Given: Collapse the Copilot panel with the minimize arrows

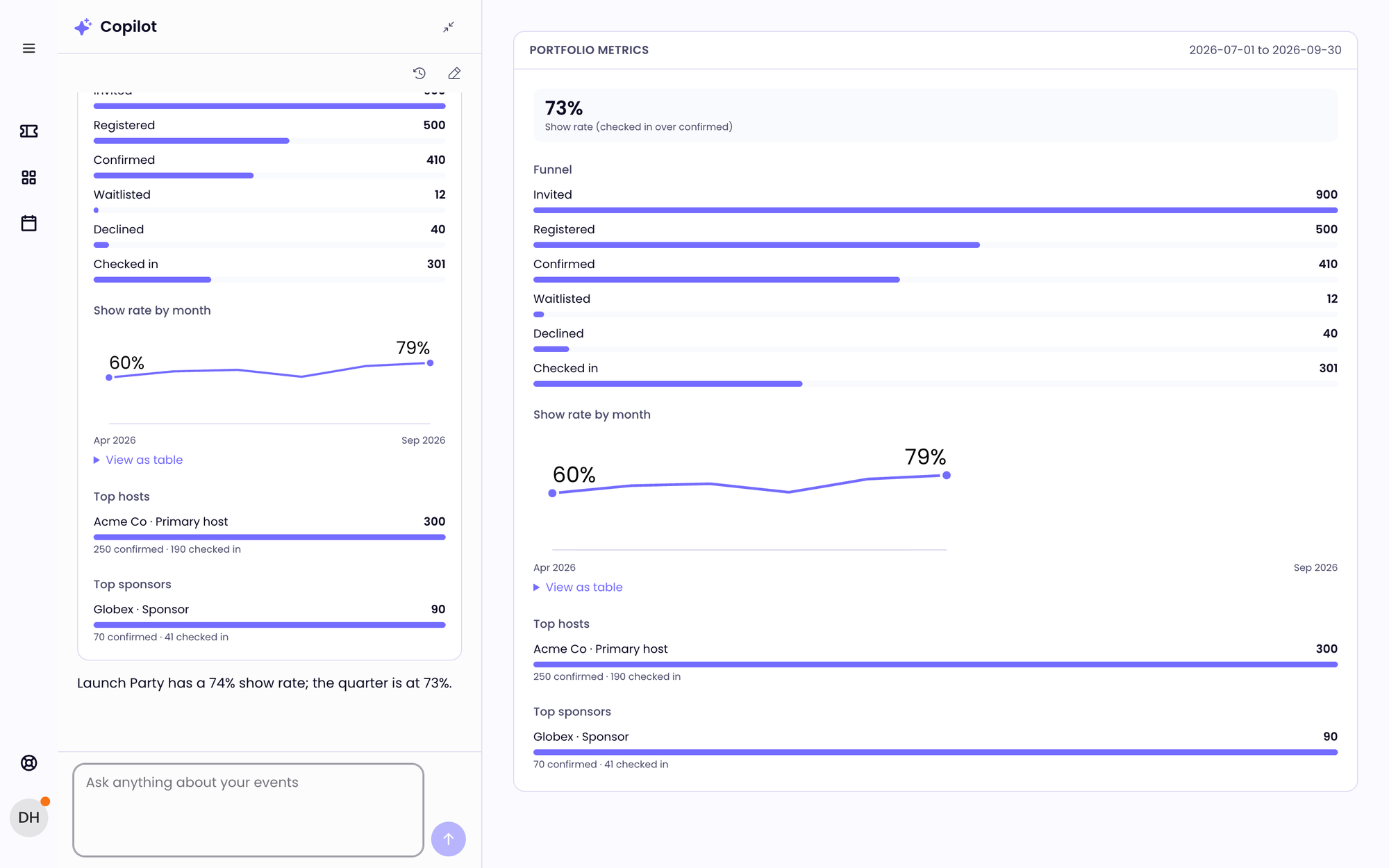Looking at the screenshot, I should click(449, 27).
